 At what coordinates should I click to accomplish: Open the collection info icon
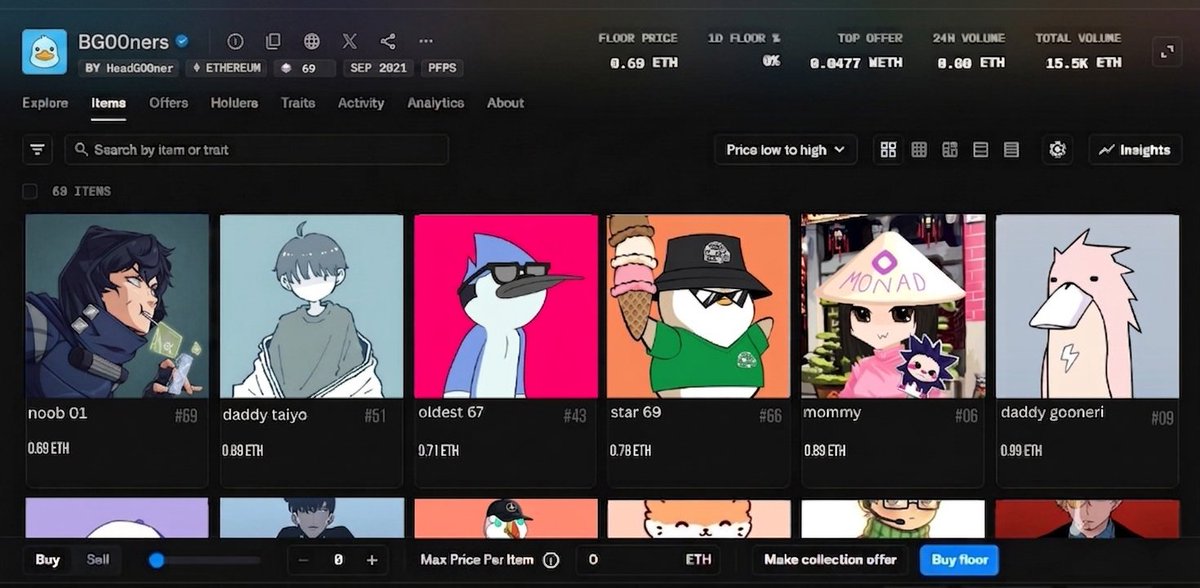(235, 42)
